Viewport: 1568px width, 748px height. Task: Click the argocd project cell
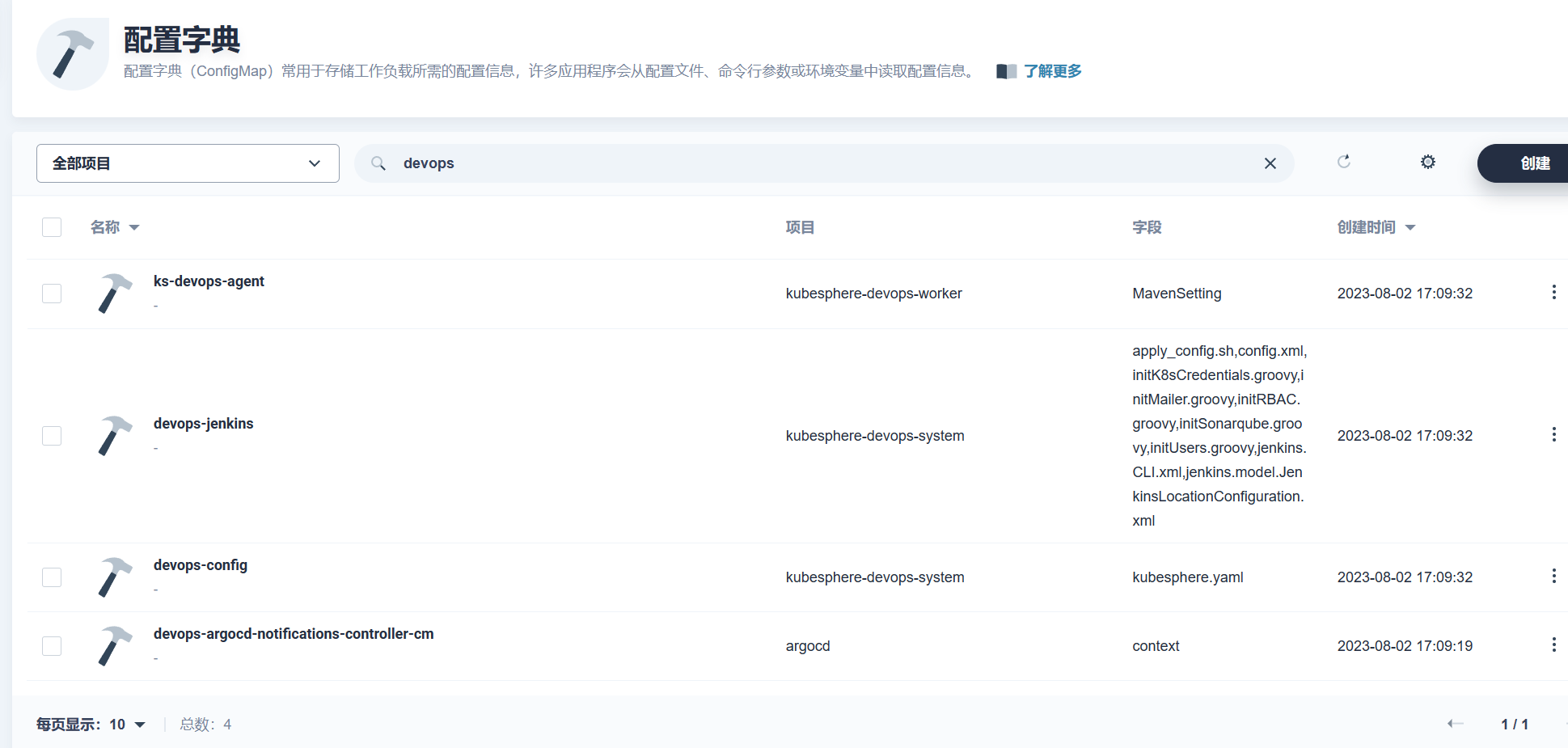click(x=808, y=646)
